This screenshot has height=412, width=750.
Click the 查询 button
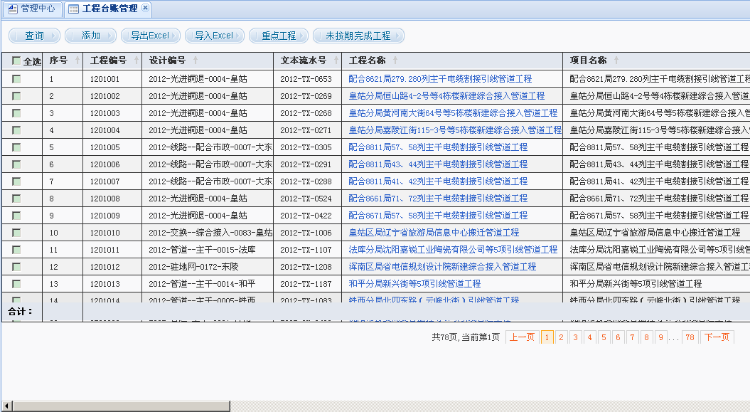(x=34, y=35)
